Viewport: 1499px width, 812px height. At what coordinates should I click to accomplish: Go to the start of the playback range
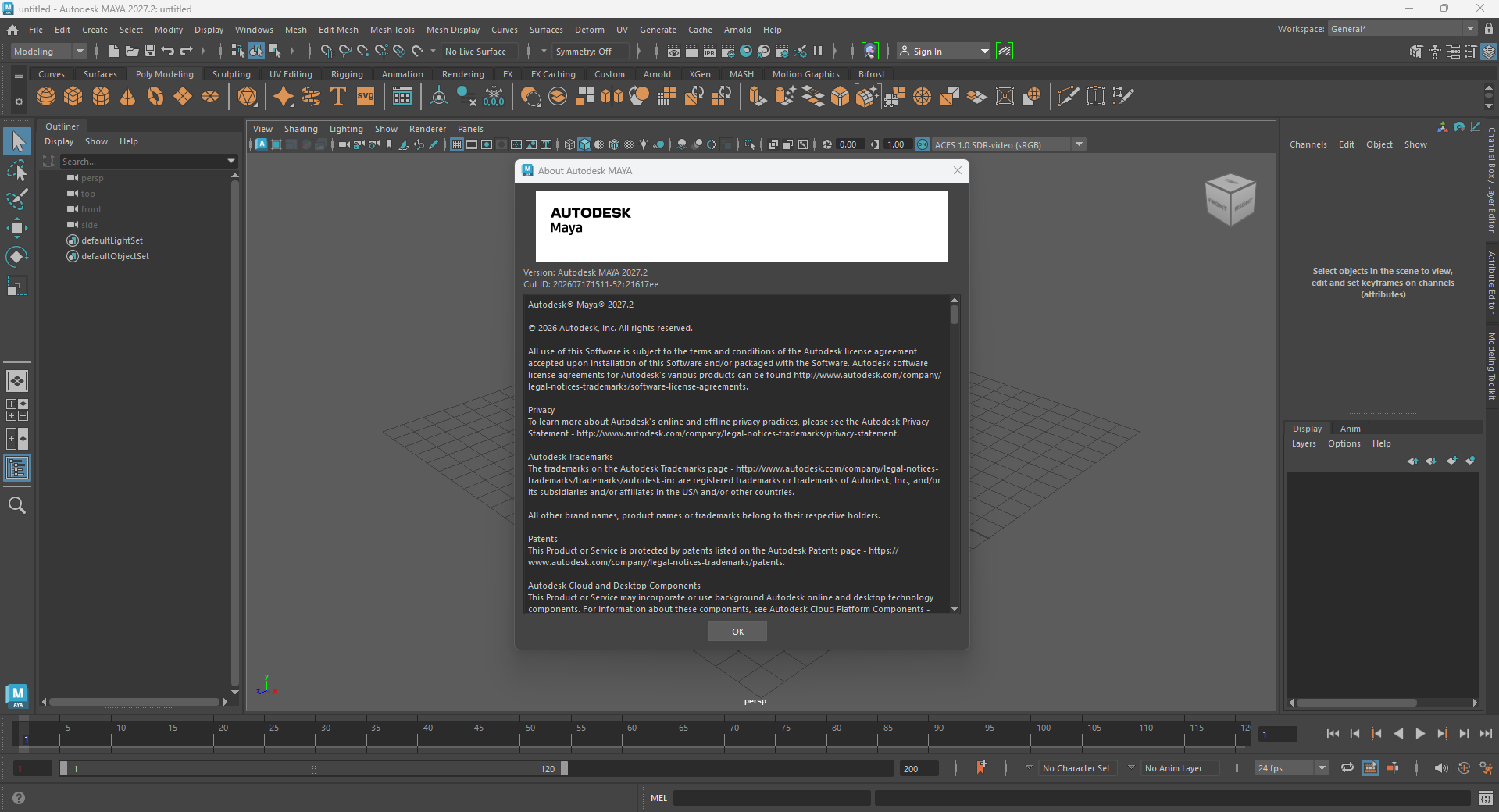point(1333,734)
